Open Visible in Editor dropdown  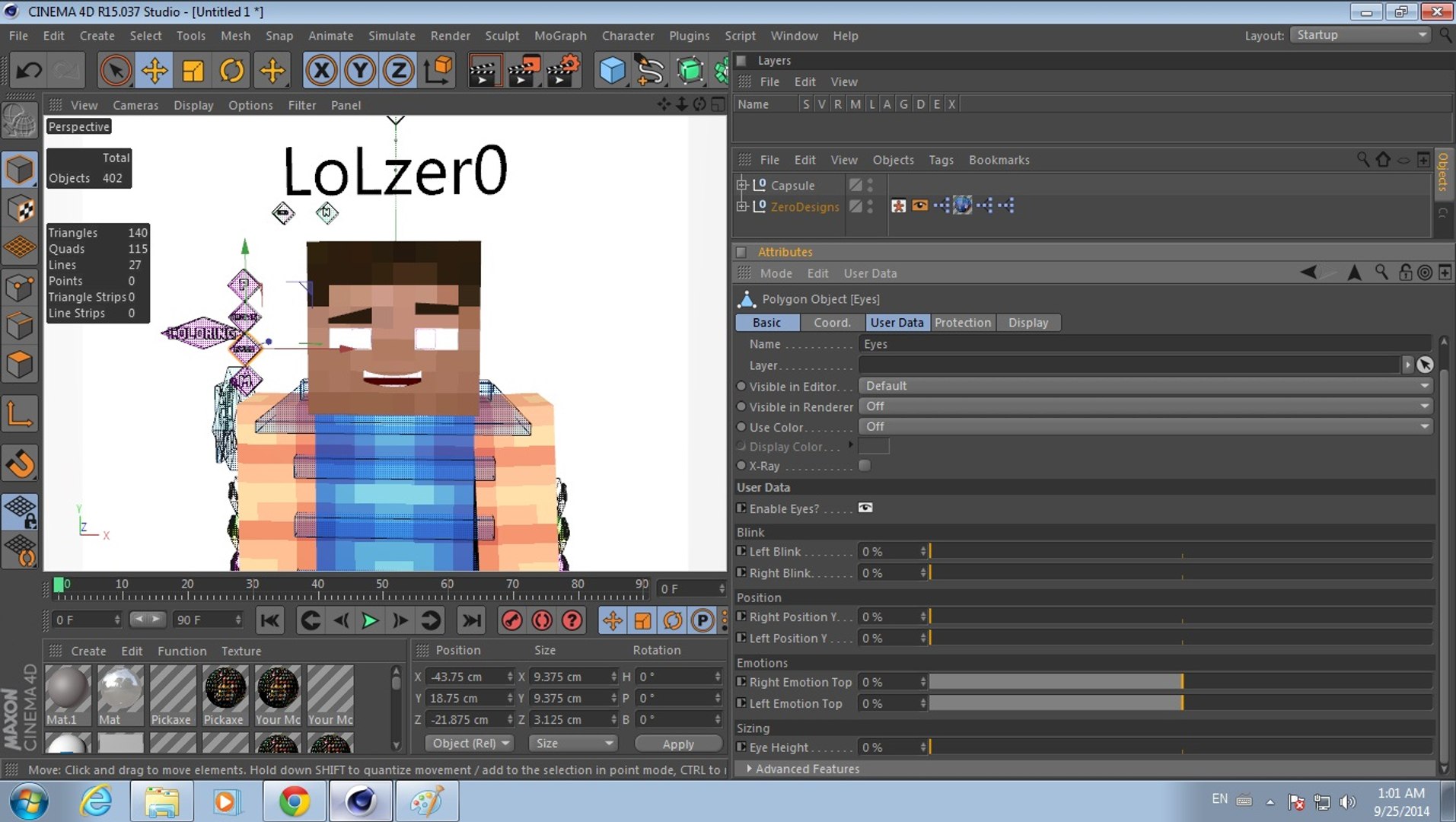point(1145,386)
